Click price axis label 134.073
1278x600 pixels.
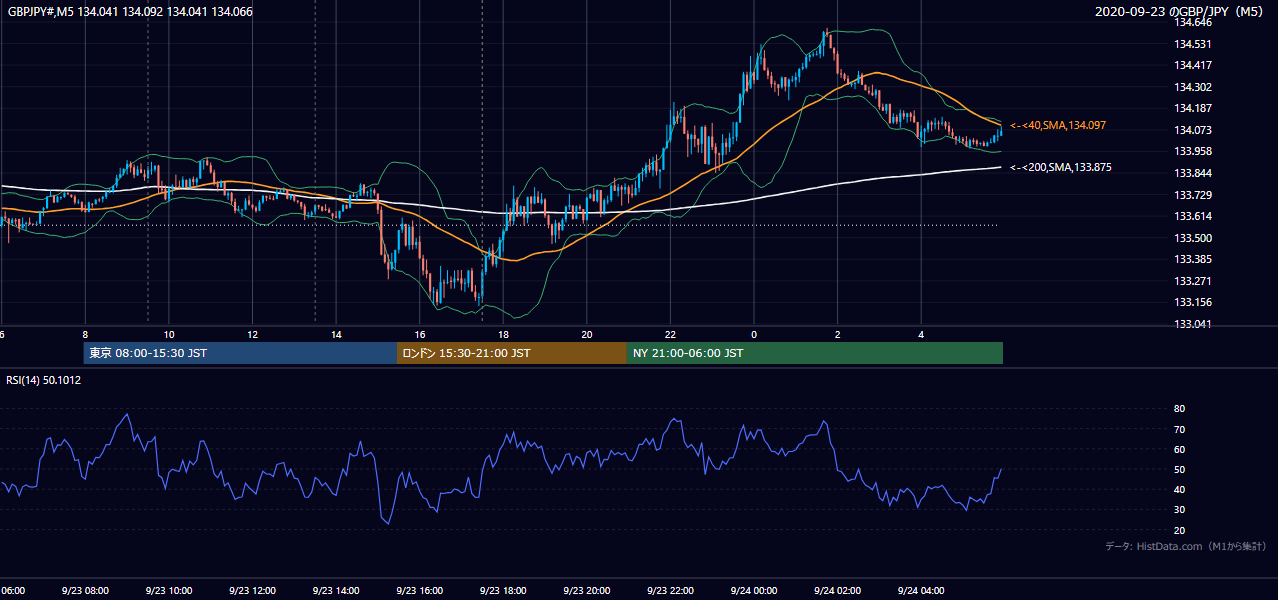[1192, 130]
